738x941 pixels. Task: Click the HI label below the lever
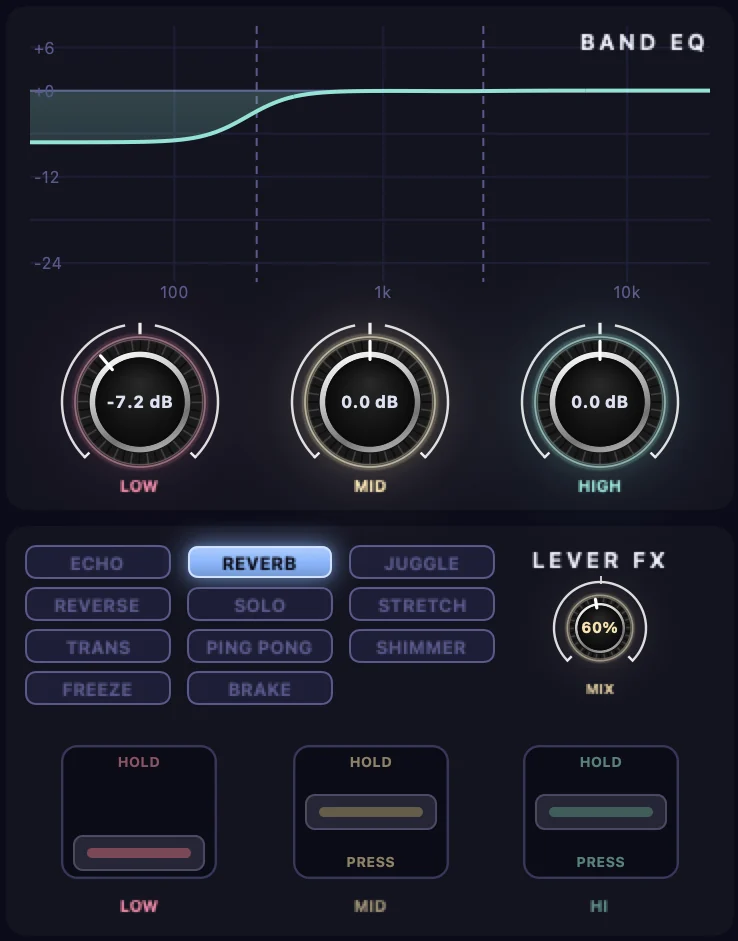click(599, 906)
